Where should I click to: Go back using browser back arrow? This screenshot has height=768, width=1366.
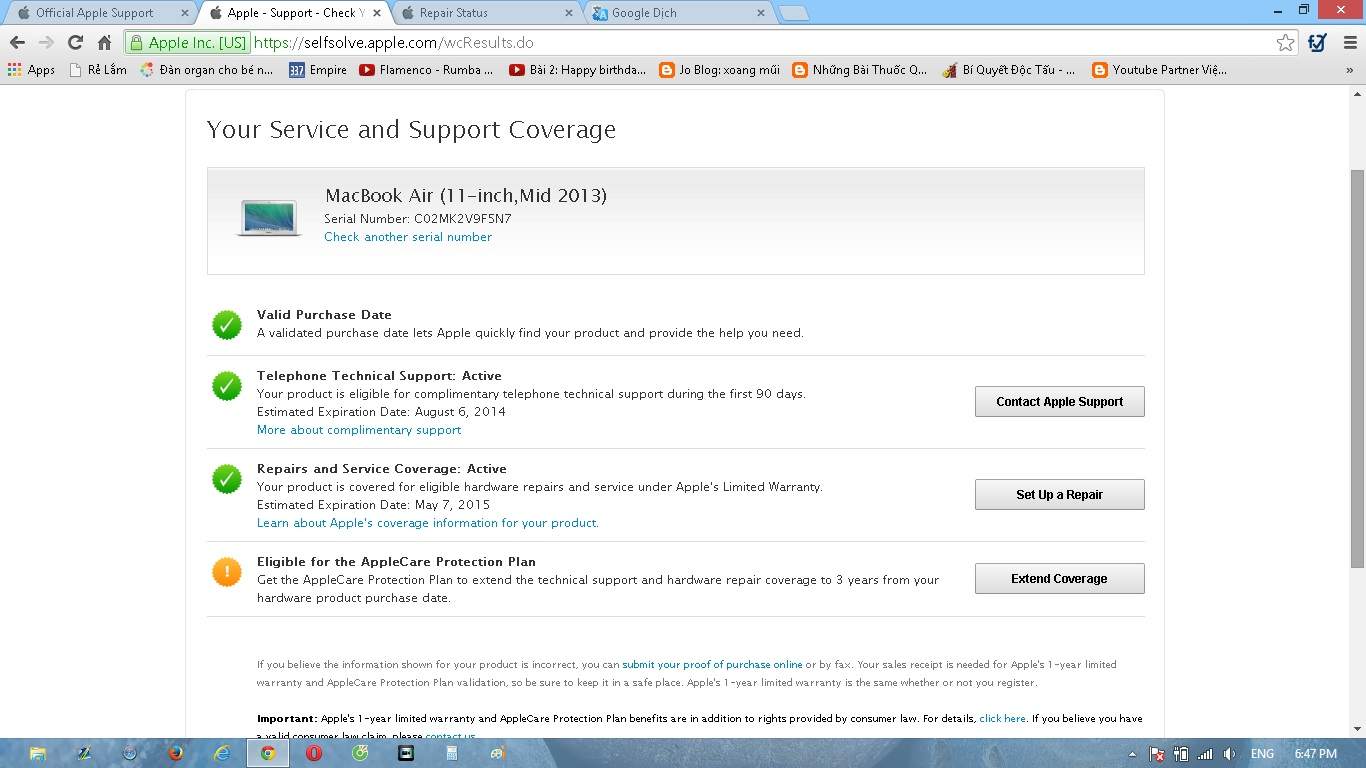(x=17, y=43)
